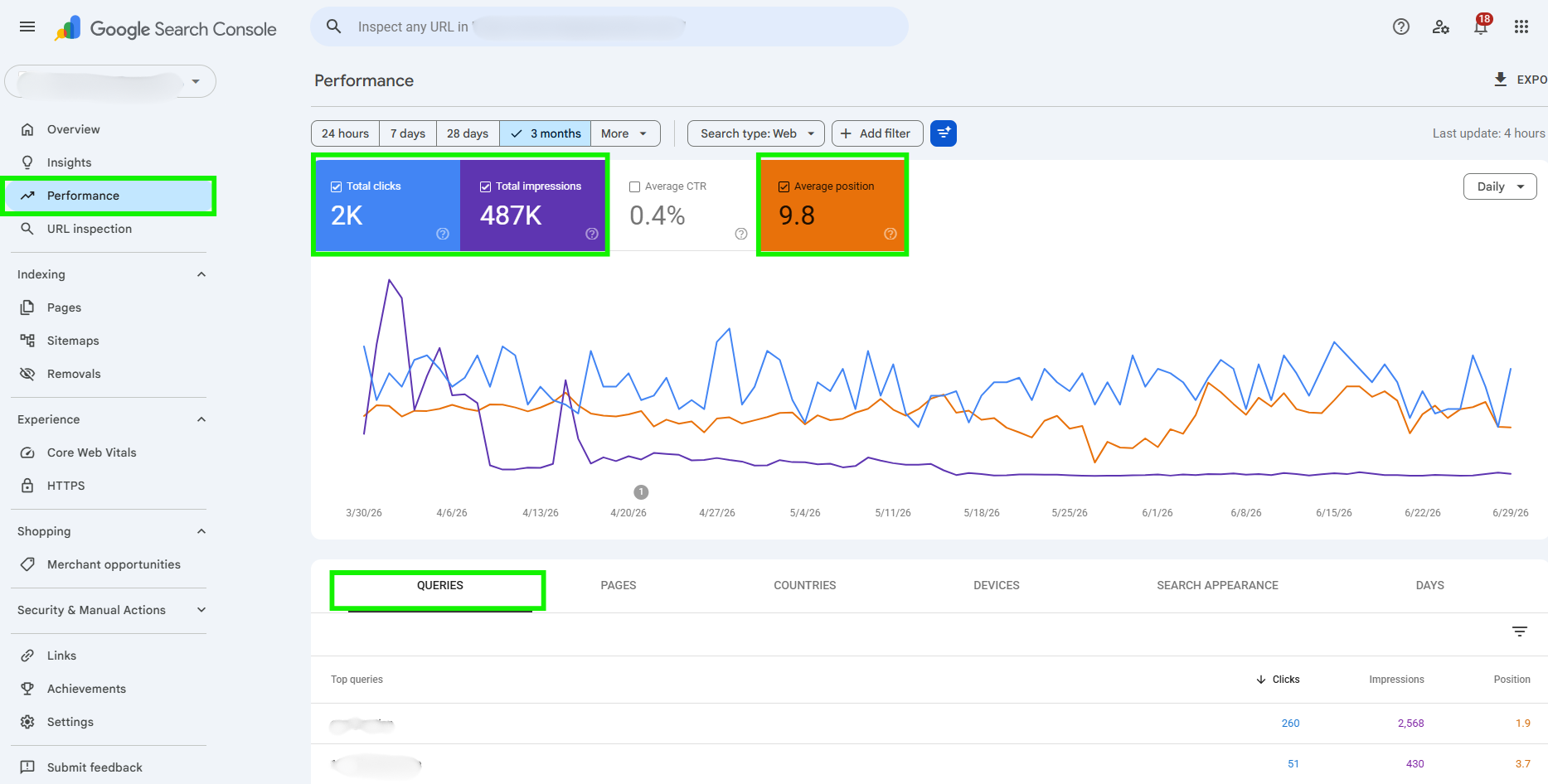
Task: Open the More date range dropdown
Action: [x=625, y=133]
